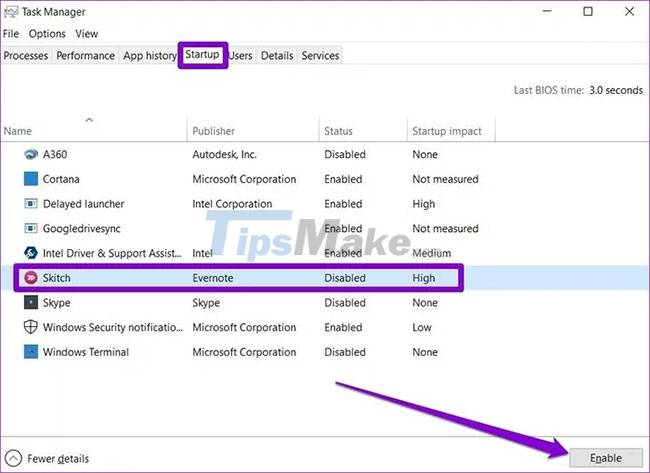Click Autodesk, Inc. publisher cell
The width and height of the screenshot is (650, 473).
pyautogui.click(x=224, y=155)
